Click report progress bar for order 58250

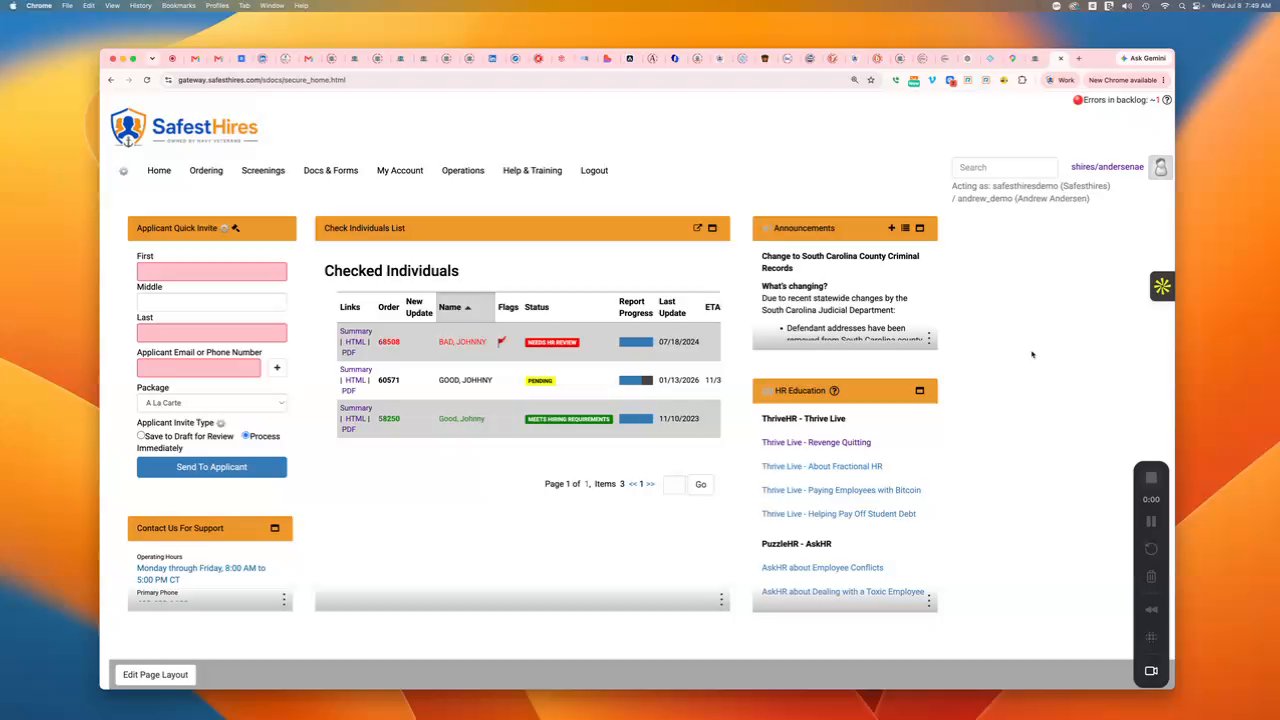coord(636,419)
